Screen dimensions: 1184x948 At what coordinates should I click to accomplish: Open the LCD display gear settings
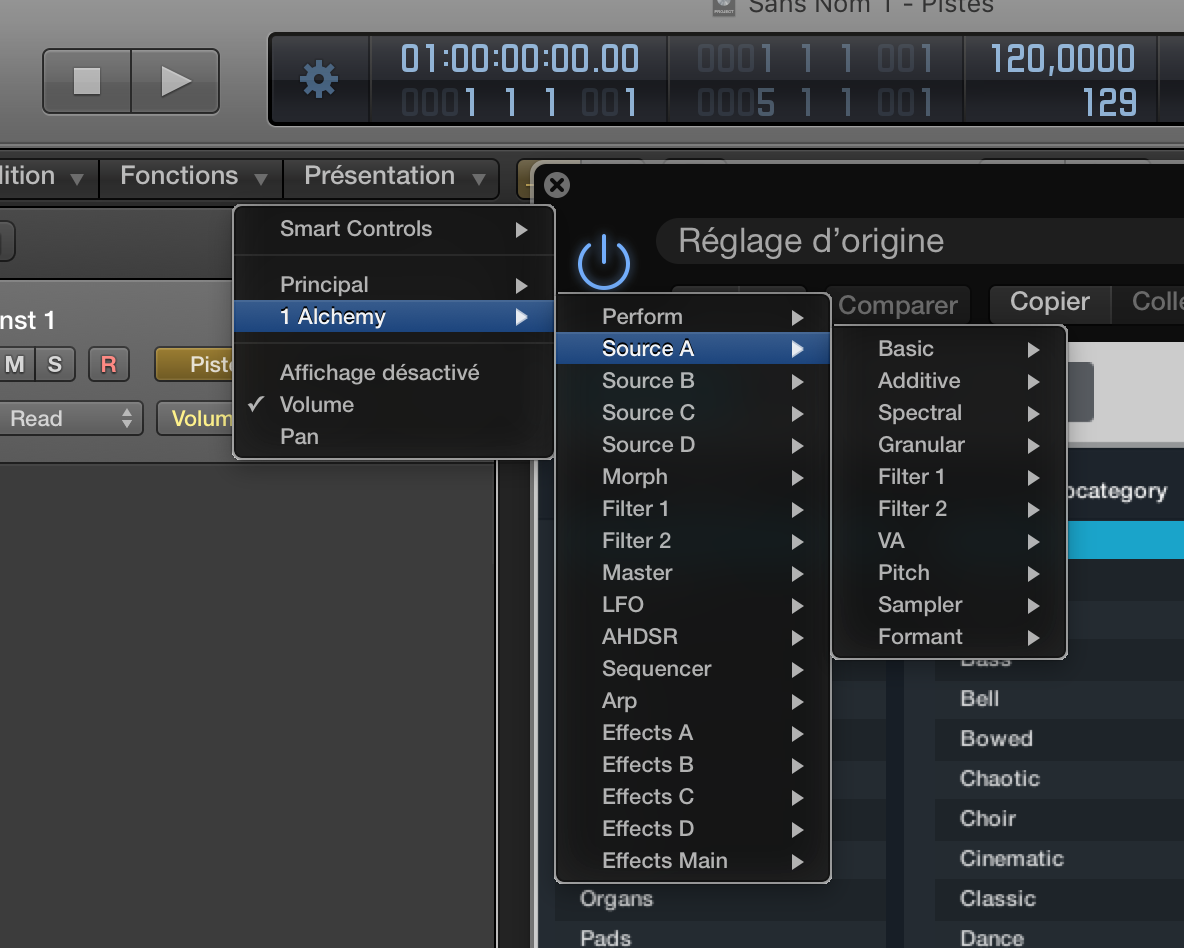[x=319, y=79]
